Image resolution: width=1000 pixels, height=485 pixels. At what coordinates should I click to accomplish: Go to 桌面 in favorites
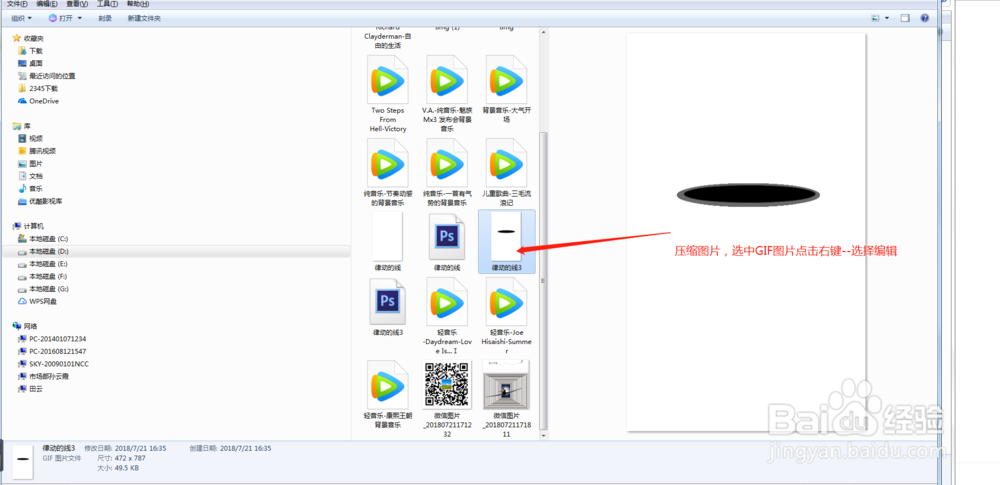click(x=31, y=63)
